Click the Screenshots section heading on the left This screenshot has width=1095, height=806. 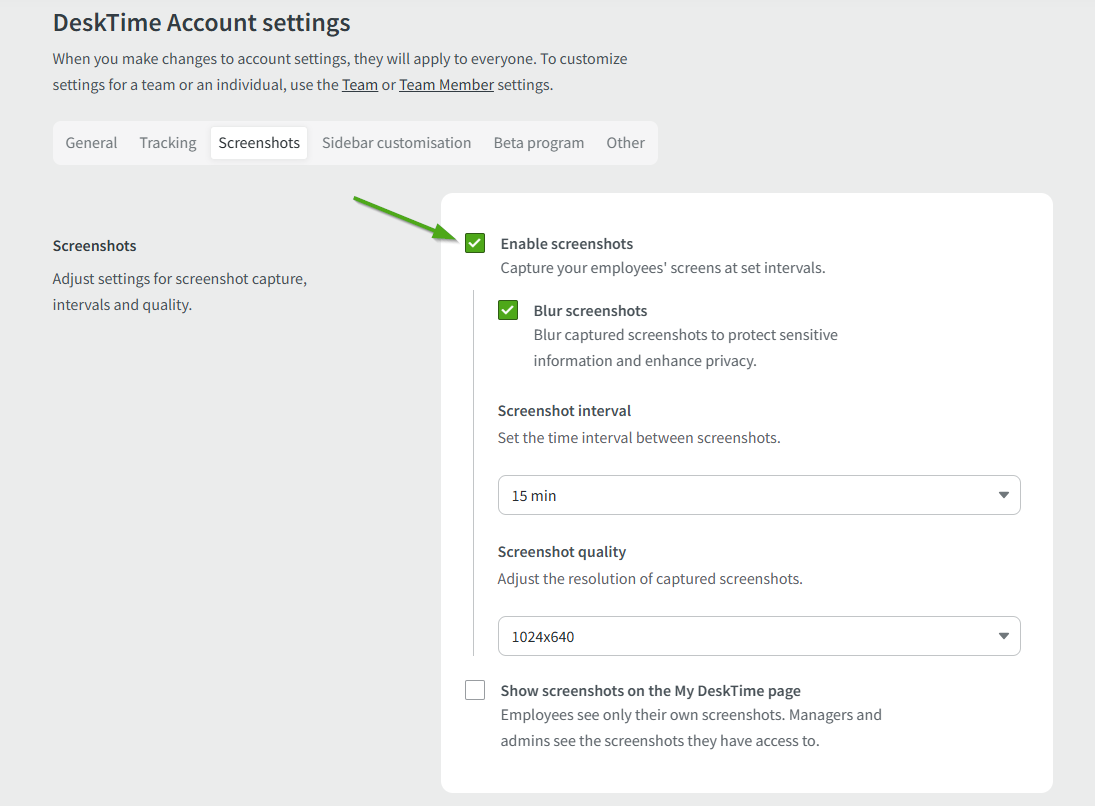coord(94,246)
